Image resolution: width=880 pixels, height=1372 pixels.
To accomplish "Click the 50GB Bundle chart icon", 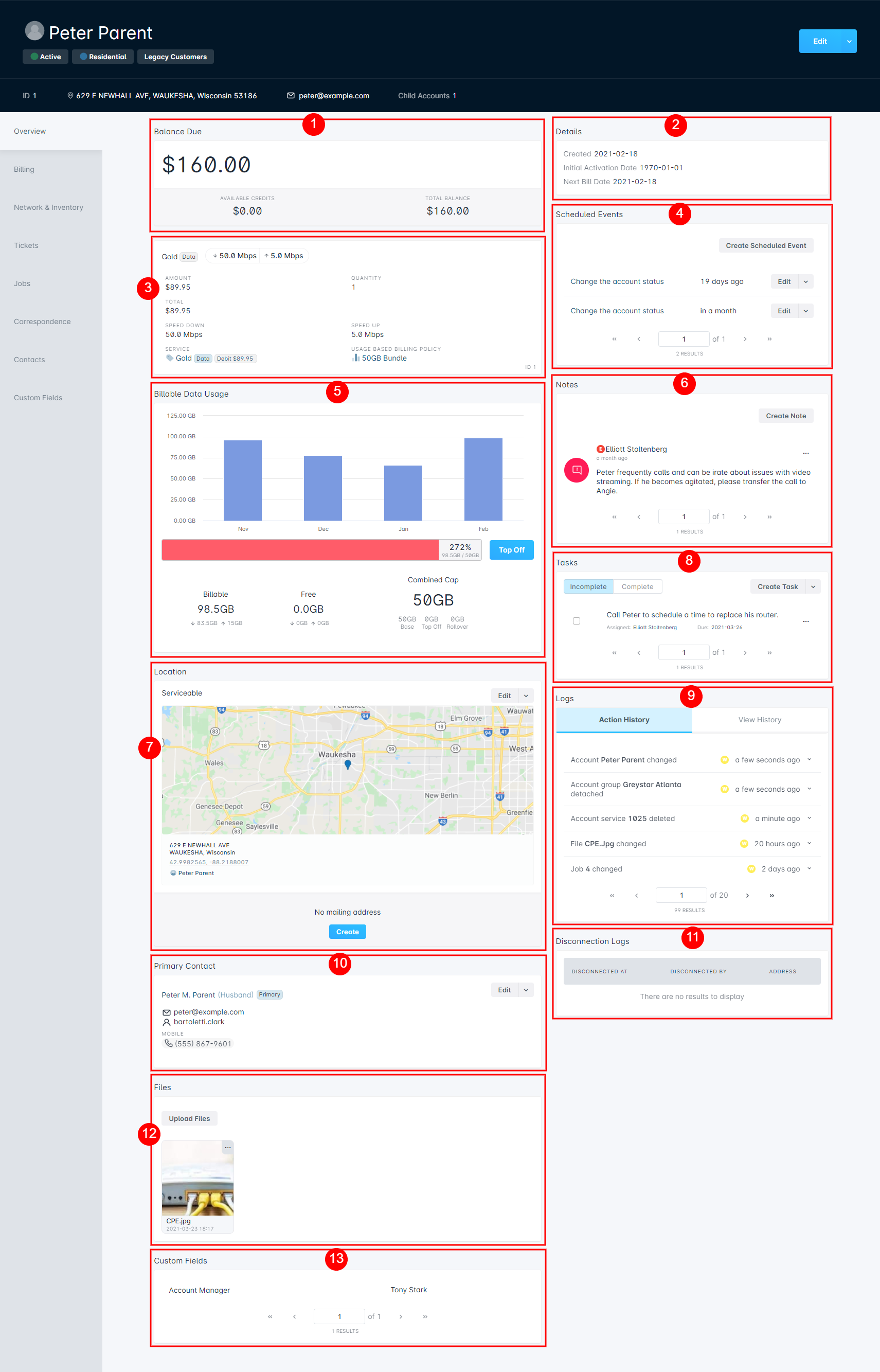I will [x=355, y=358].
